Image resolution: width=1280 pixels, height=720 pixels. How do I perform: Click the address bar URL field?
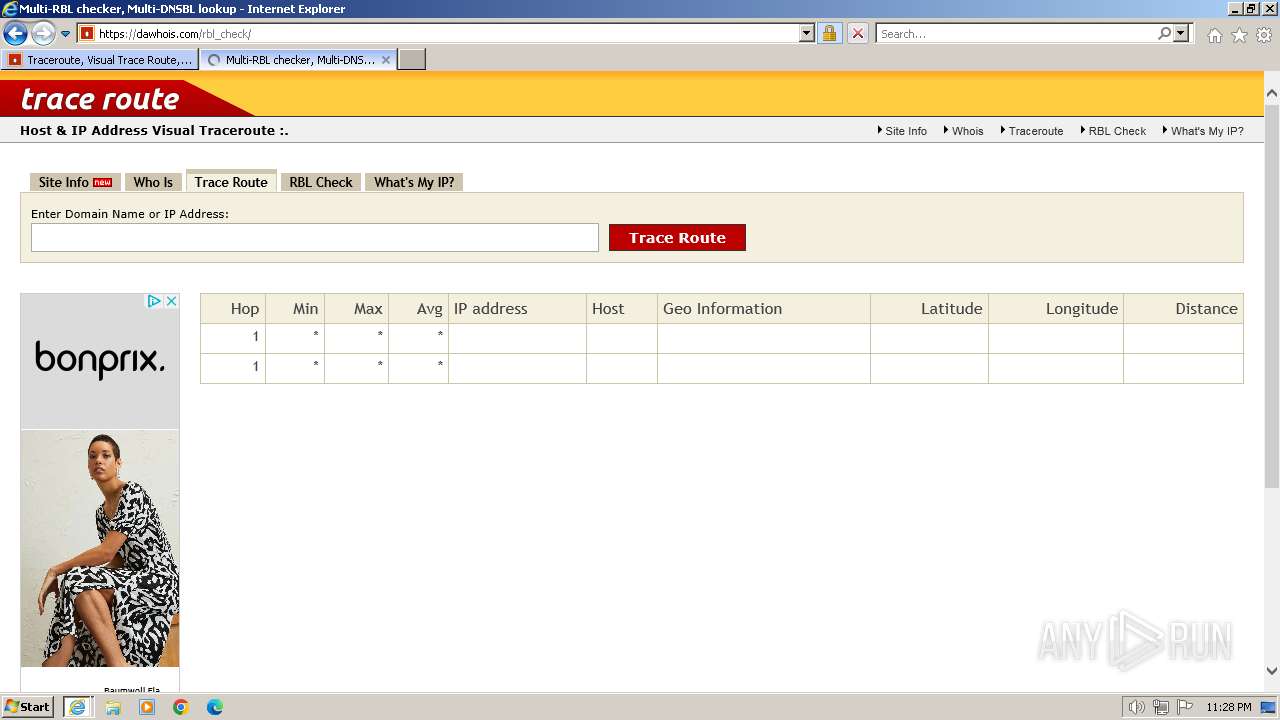(x=447, y=33)
